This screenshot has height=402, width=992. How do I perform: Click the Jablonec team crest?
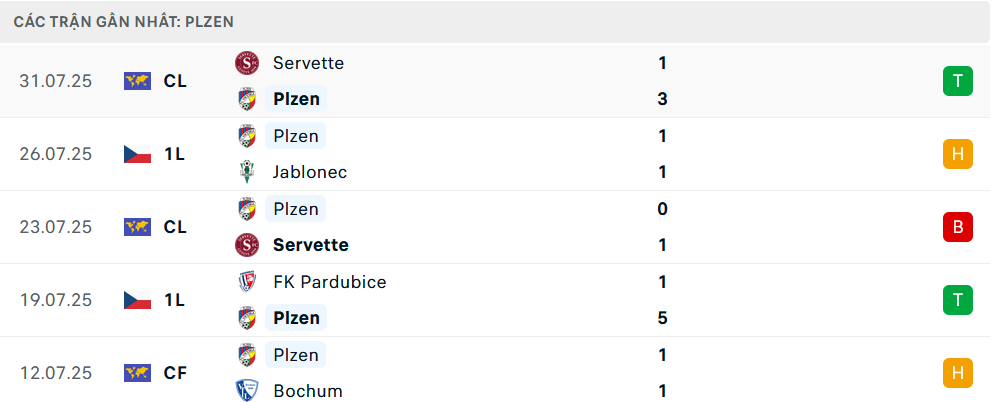(x=247, y=172)
